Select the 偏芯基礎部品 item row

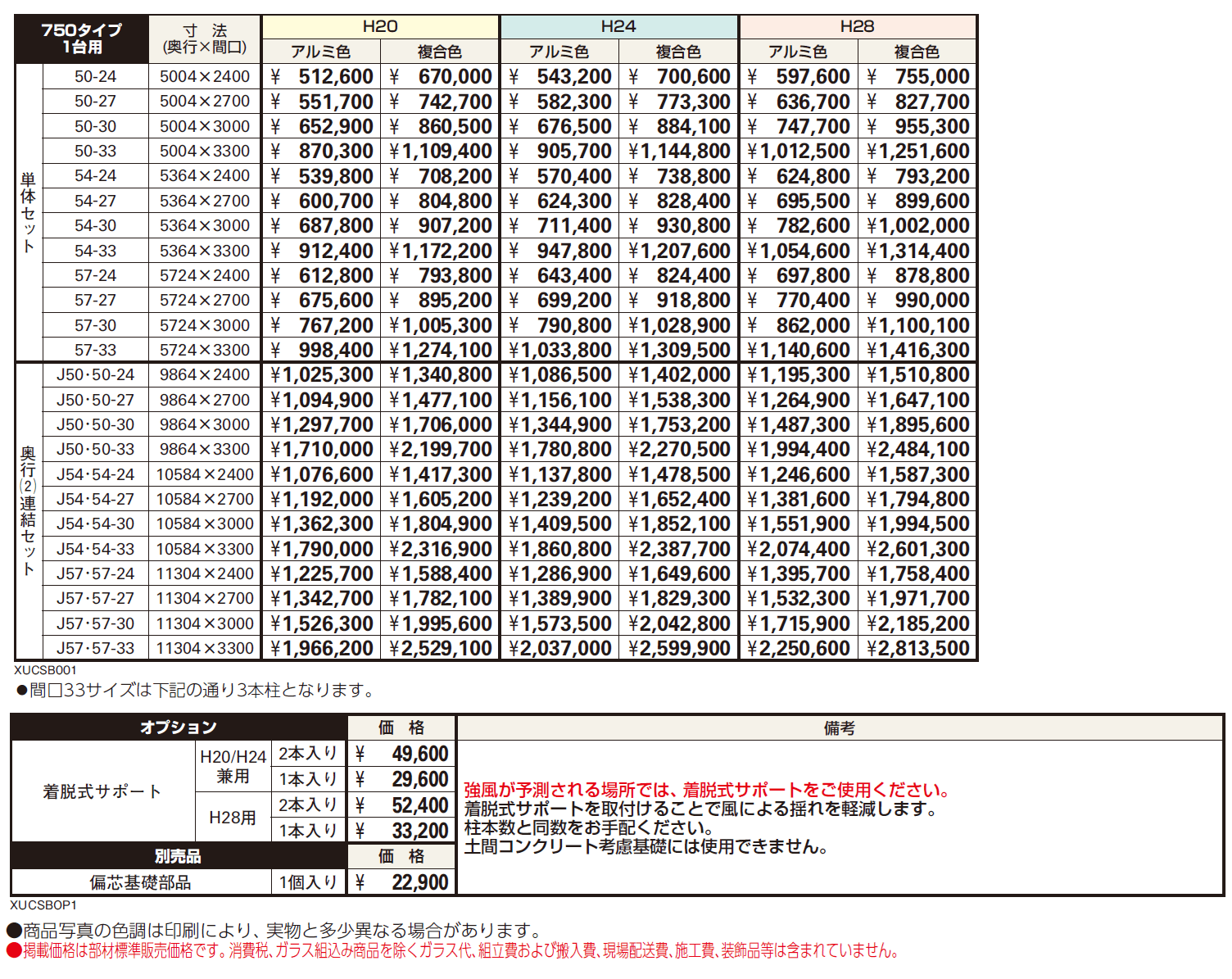click(x=140, y=882)
